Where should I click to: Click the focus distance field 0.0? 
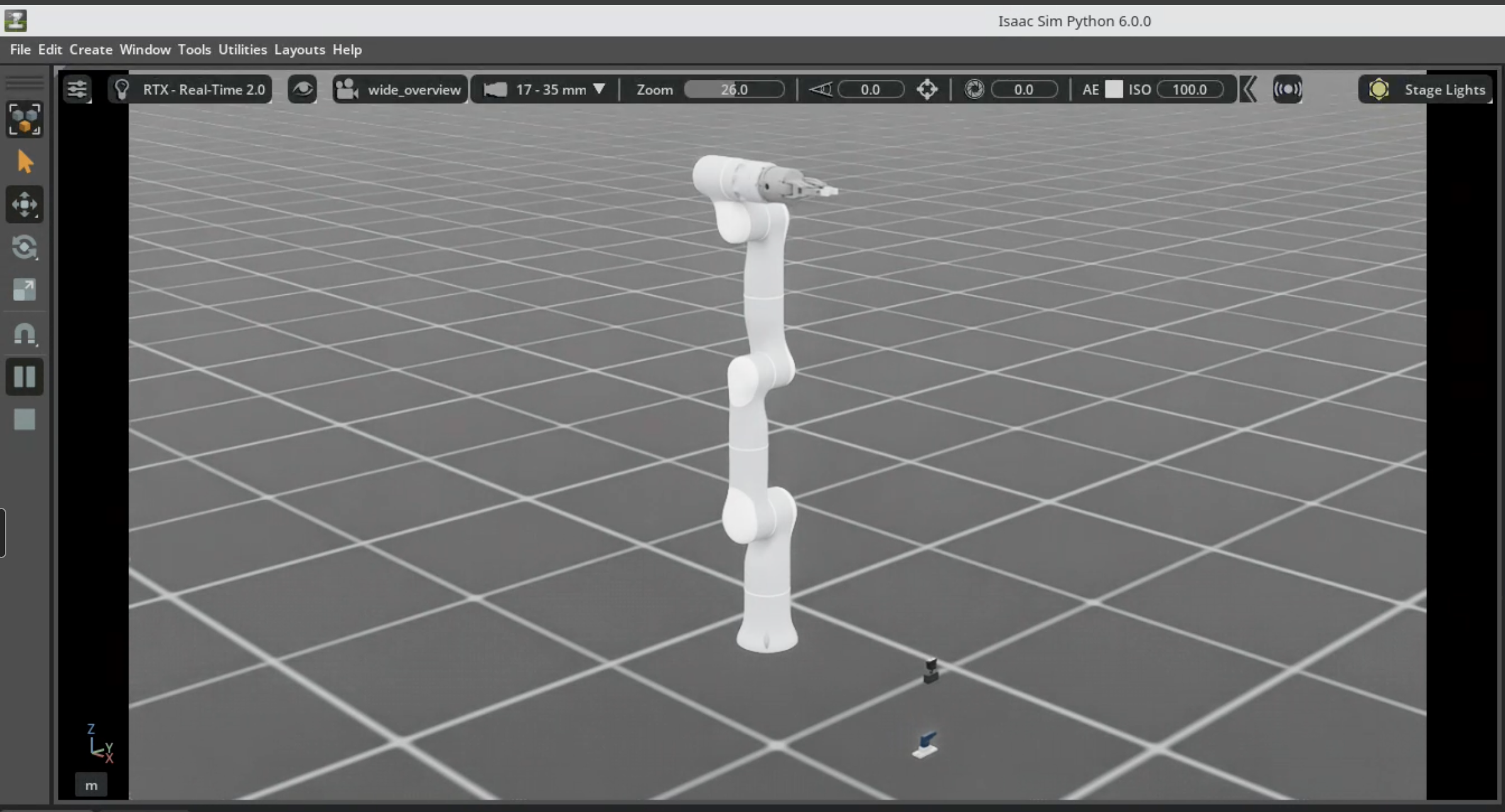871,89
